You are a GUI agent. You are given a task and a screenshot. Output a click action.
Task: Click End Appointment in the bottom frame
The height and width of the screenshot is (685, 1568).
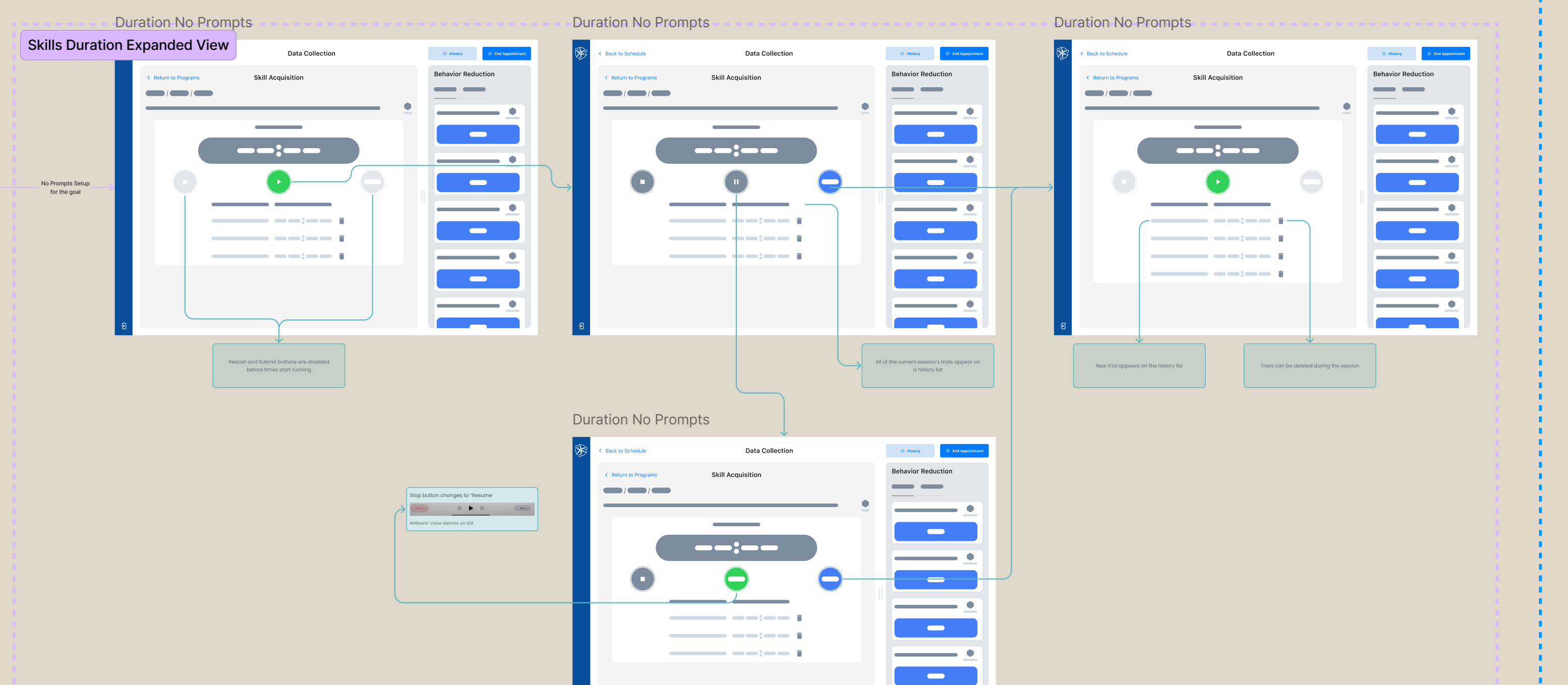pyautogui.click(x=964, y=451)
